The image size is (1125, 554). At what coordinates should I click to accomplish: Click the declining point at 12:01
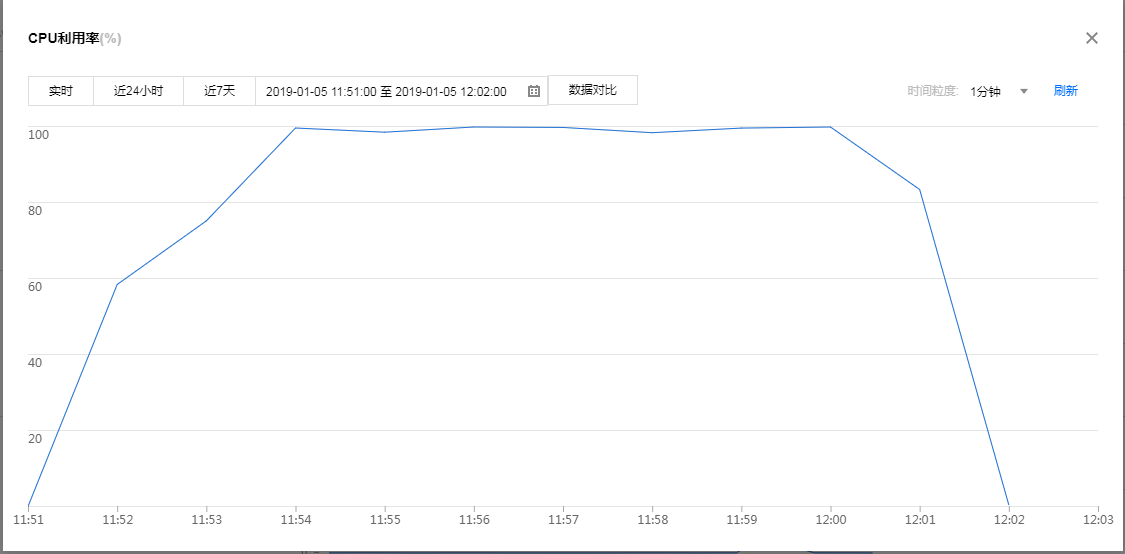point(920,189)
